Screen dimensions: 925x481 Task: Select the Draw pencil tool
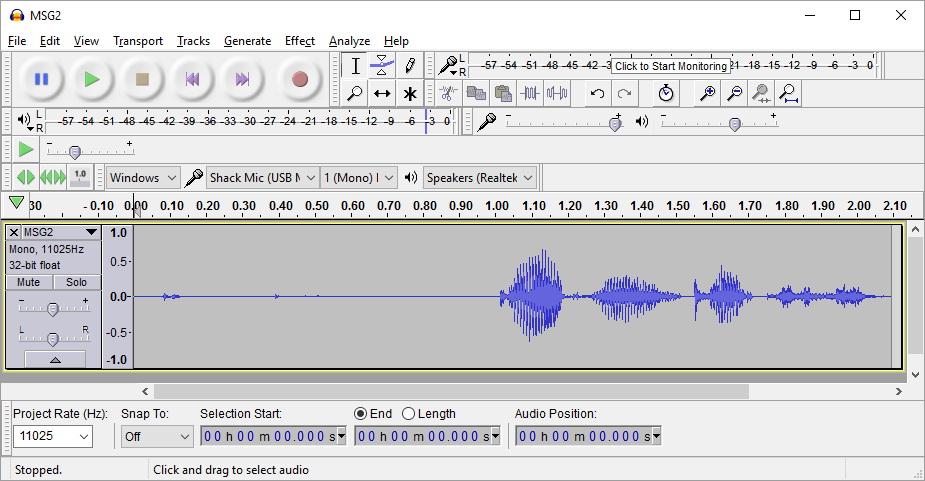pyautogui.click(x=410, y=66)
